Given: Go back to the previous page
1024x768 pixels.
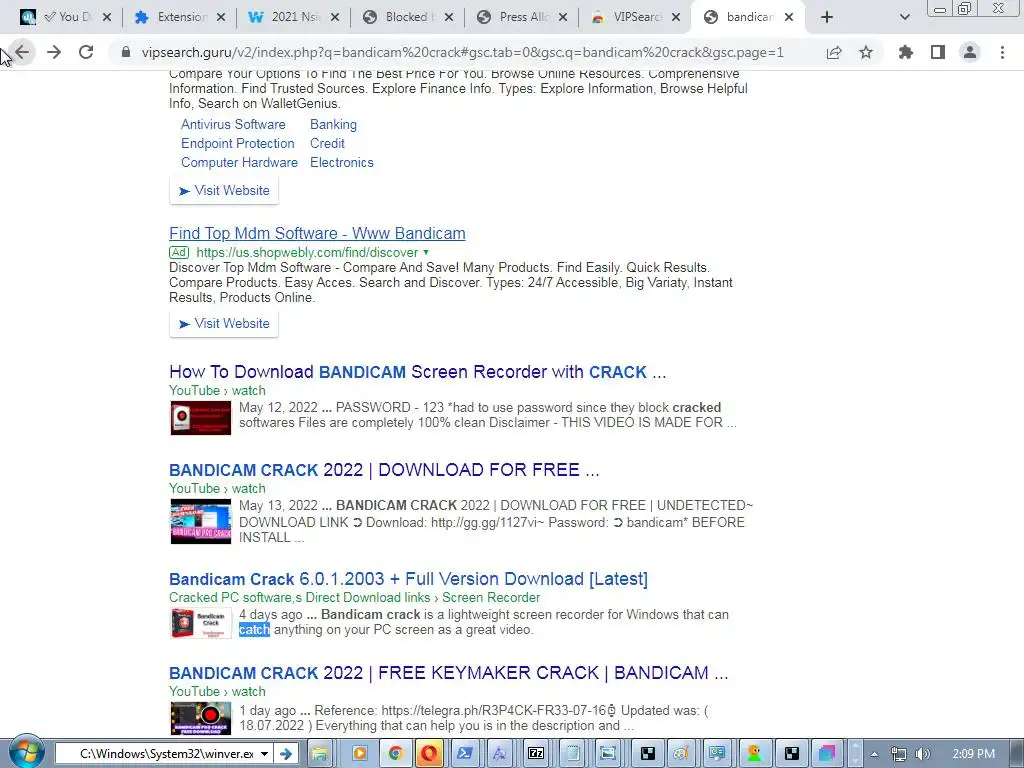Looking at the screenshot, I should (22, 52).
